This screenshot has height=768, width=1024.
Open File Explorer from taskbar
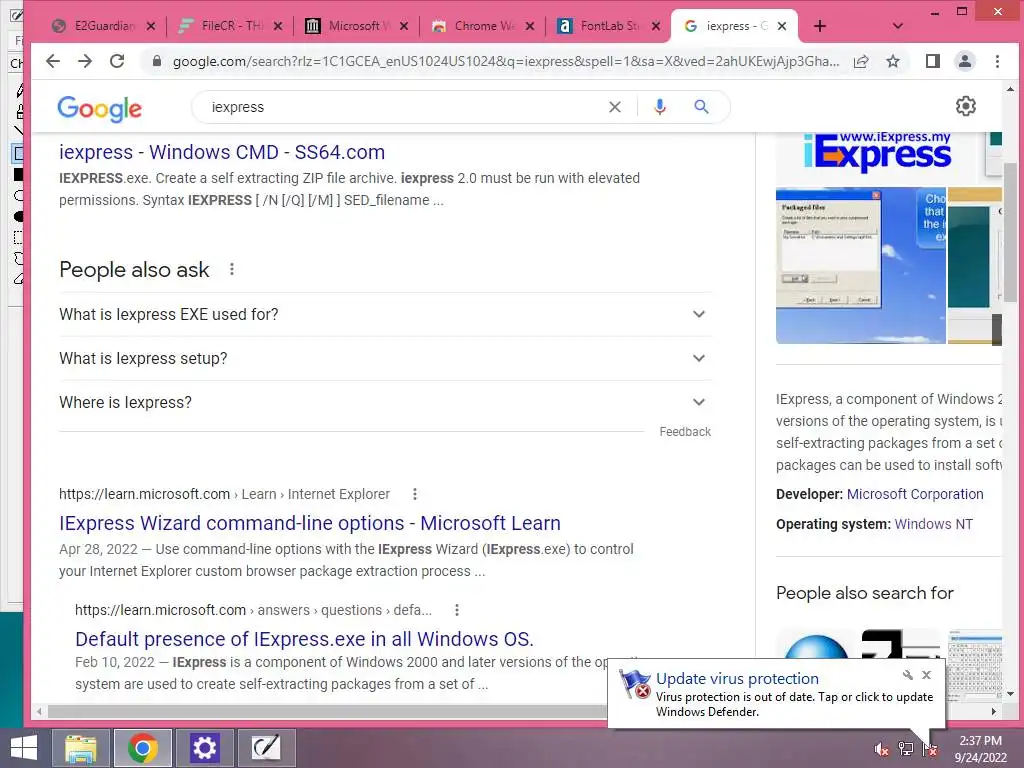pyautogui.click(x=80, y=748)
